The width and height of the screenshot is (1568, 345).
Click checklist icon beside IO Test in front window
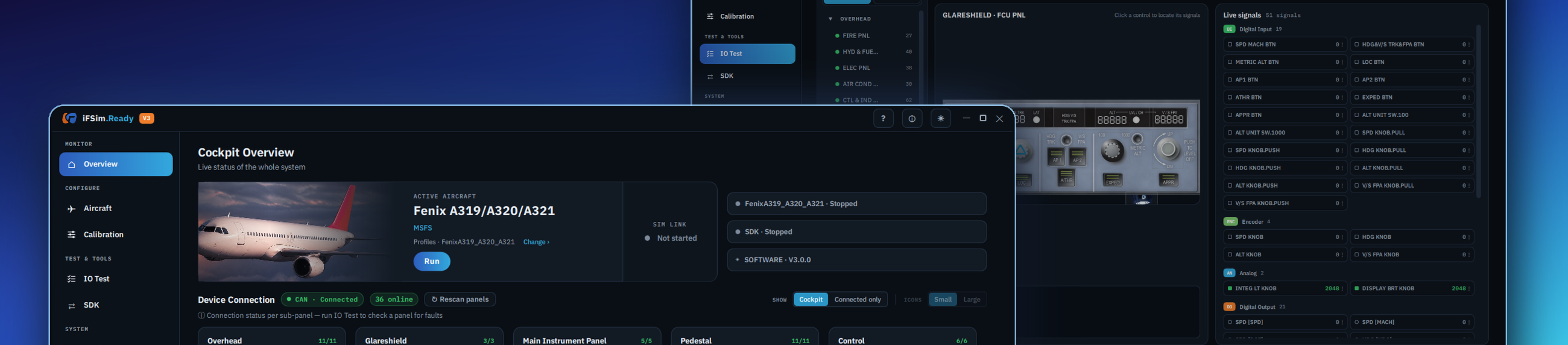pyautogui.click(x=72, y=279)
